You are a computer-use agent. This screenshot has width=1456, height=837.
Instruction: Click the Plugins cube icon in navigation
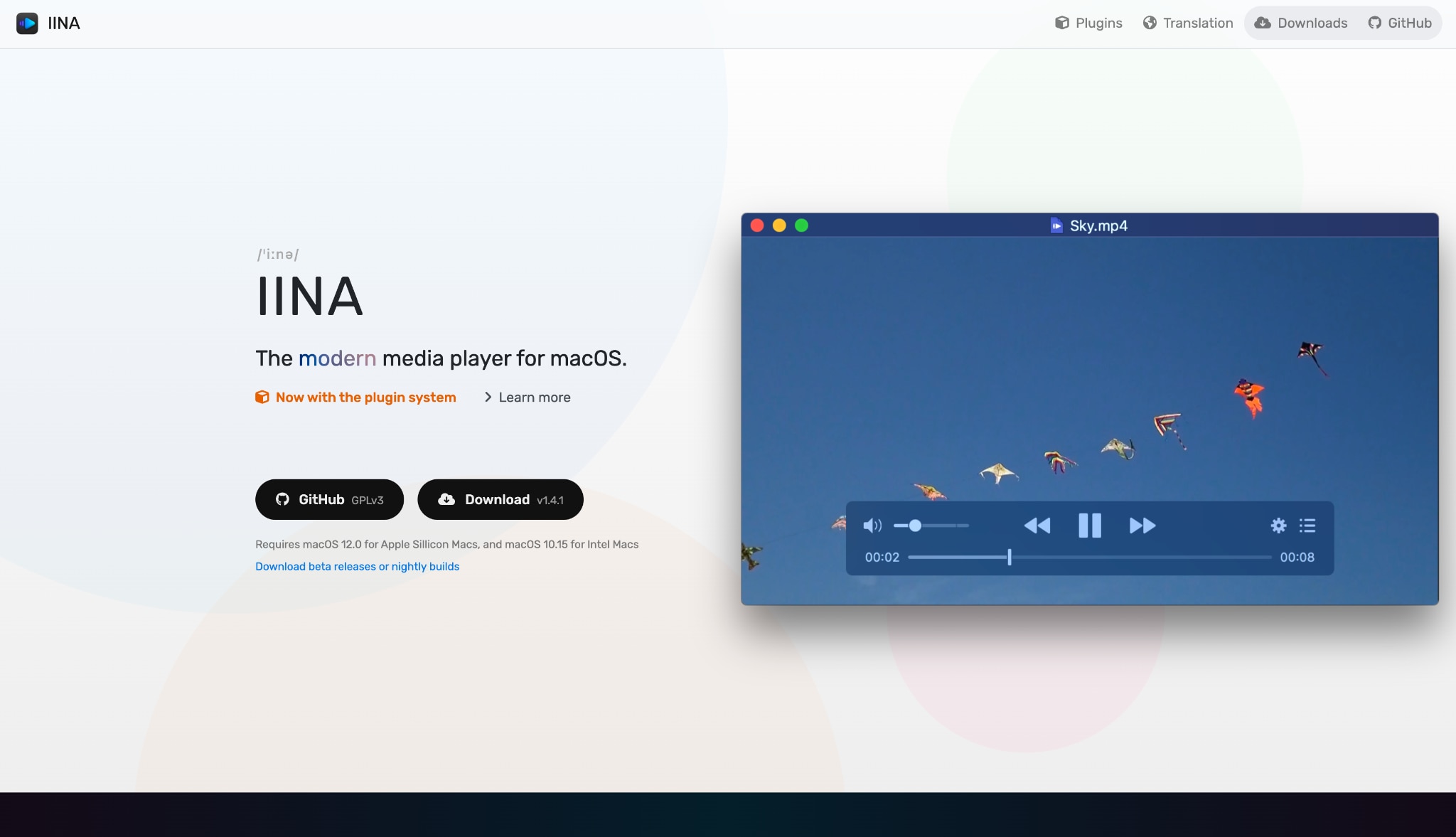[x=1062, y=23]
